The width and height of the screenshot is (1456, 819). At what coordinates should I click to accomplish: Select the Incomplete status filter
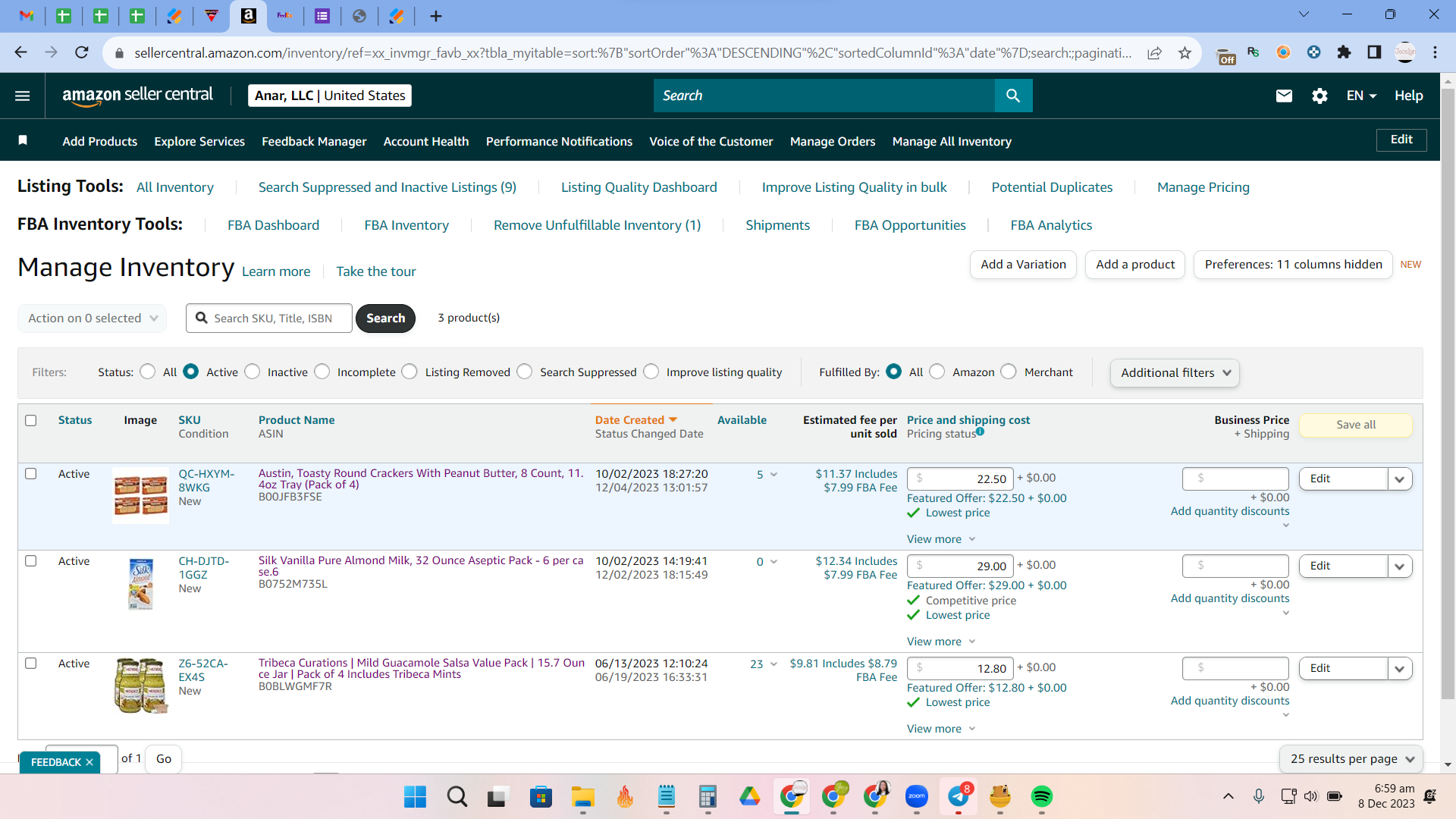pos(322,372)
